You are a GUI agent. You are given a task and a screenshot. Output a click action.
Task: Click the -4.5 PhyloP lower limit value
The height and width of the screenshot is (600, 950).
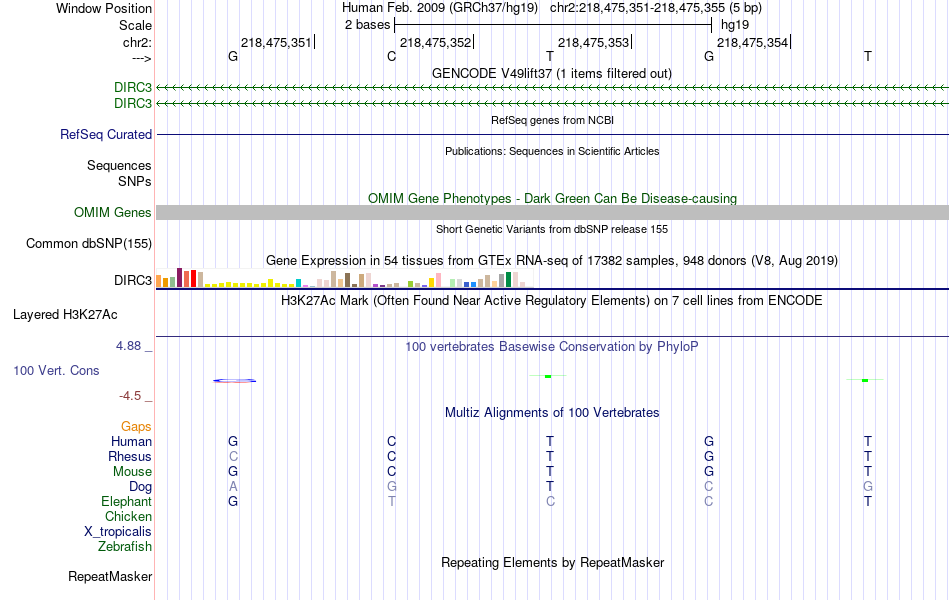pos(130,396)
